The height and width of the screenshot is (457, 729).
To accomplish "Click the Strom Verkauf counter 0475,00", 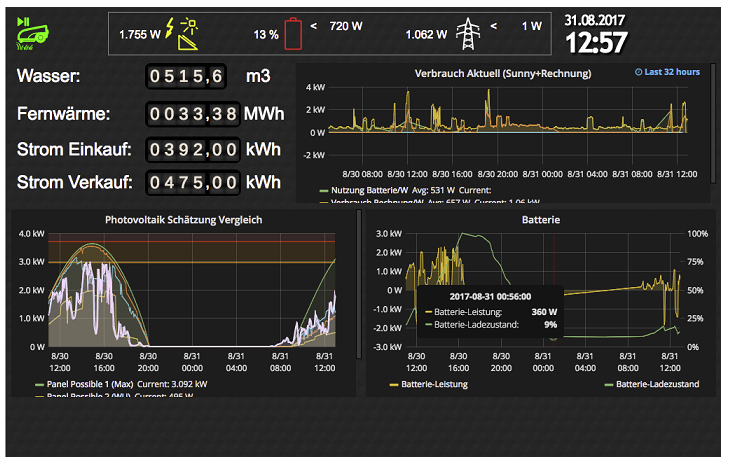I will click(193, 182).
